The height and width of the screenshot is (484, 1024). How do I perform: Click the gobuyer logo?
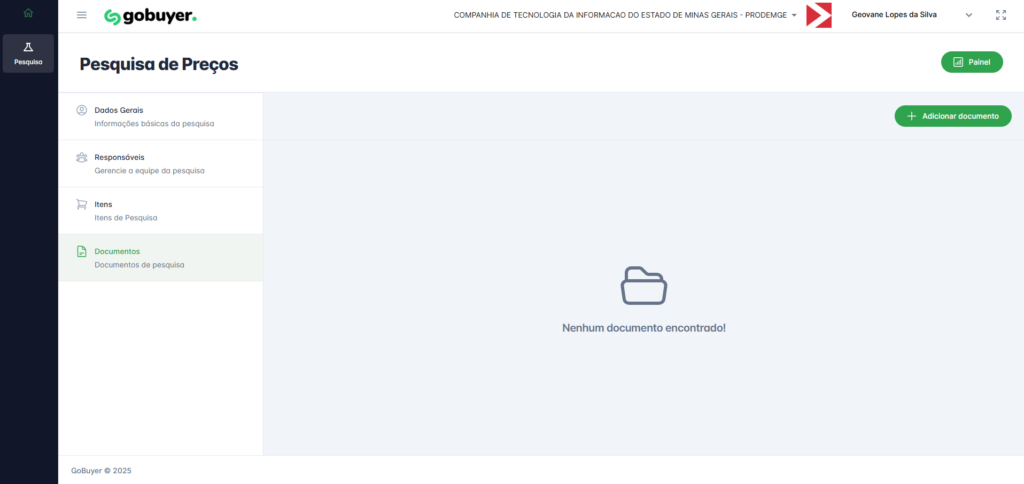[x=150, y=16]
